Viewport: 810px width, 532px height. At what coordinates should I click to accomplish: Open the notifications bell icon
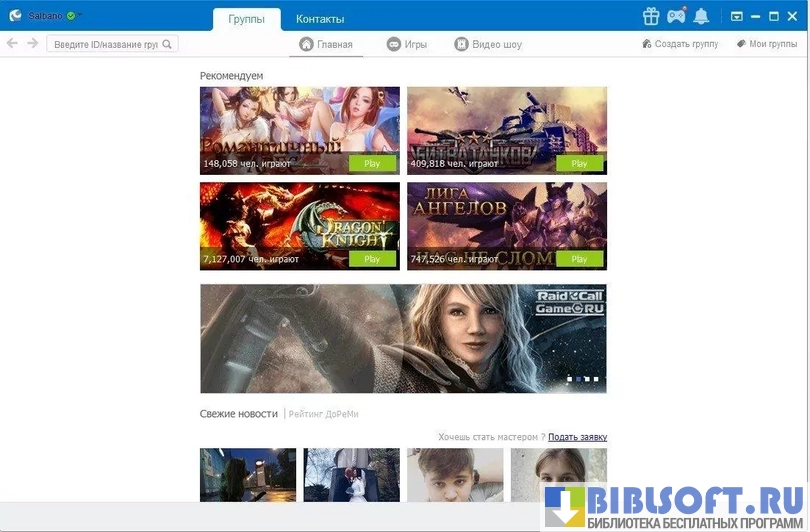[701, 16]
